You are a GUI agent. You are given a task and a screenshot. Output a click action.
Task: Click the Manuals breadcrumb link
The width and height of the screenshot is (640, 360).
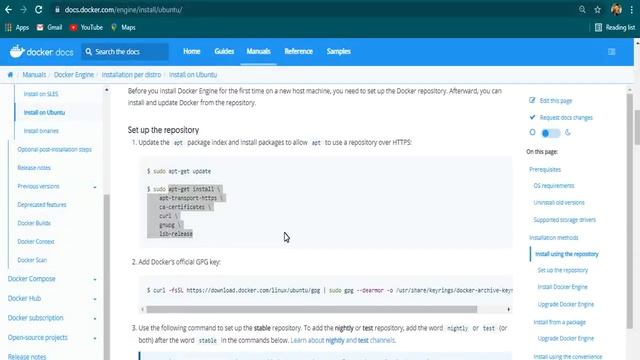point(34,75)
